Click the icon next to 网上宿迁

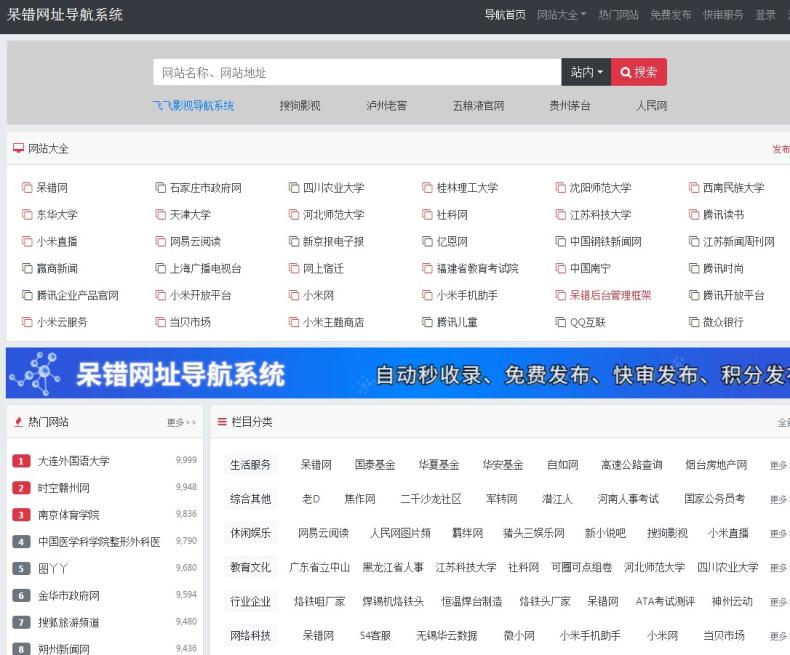pos(294,268)
